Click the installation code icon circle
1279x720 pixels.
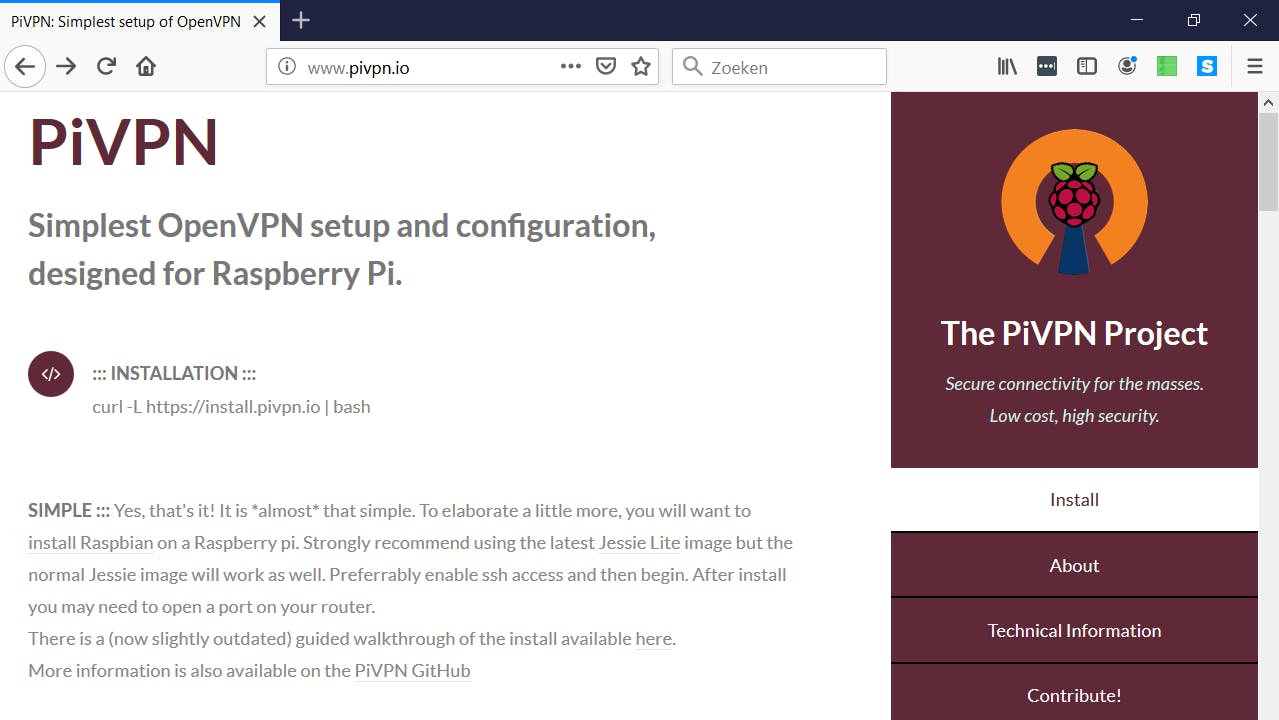tap(51, 374)
